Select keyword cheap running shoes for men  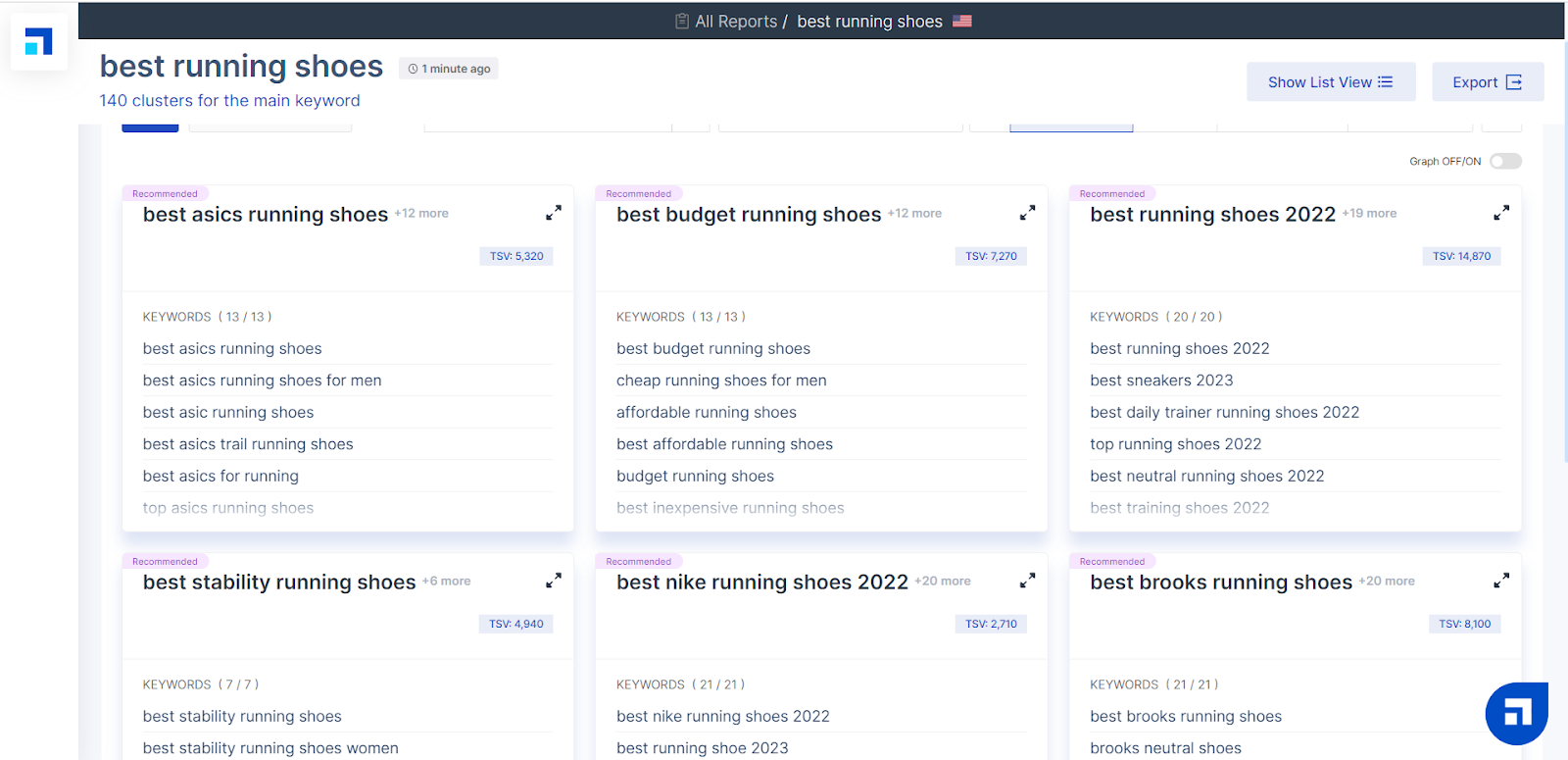721,380
